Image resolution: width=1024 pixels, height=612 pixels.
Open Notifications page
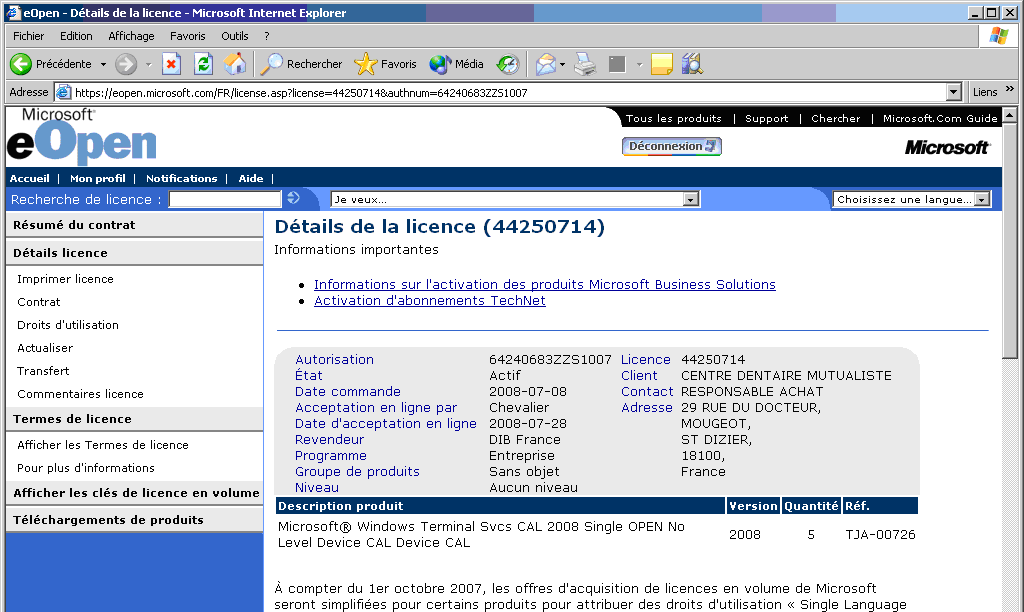182,178
